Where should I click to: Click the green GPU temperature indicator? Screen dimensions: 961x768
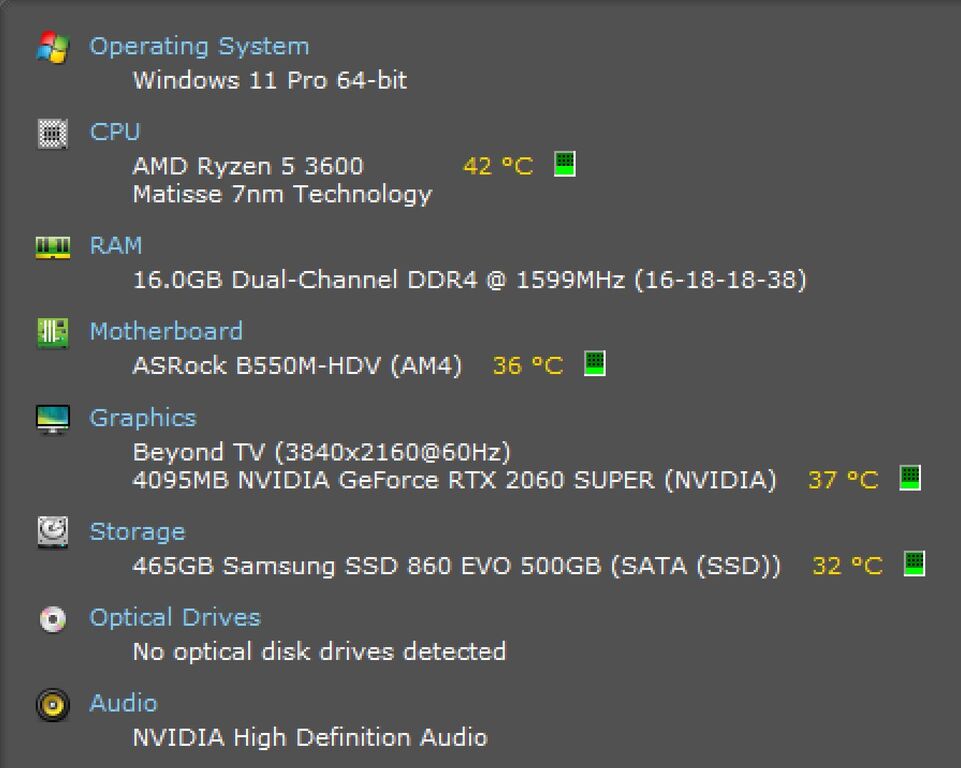pyautogui.click(x=910, y=478)
